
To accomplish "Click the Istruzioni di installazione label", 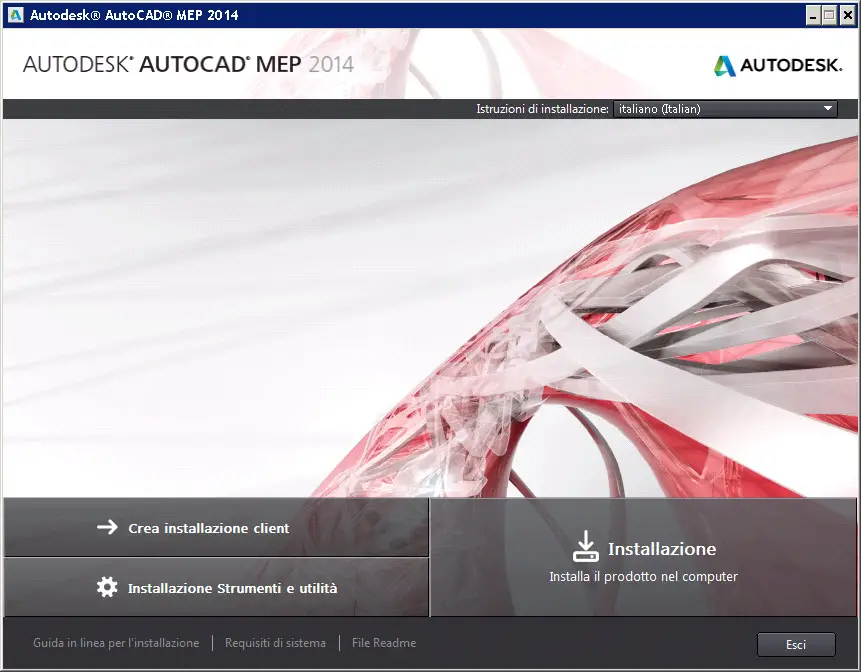I will (542, 109).
